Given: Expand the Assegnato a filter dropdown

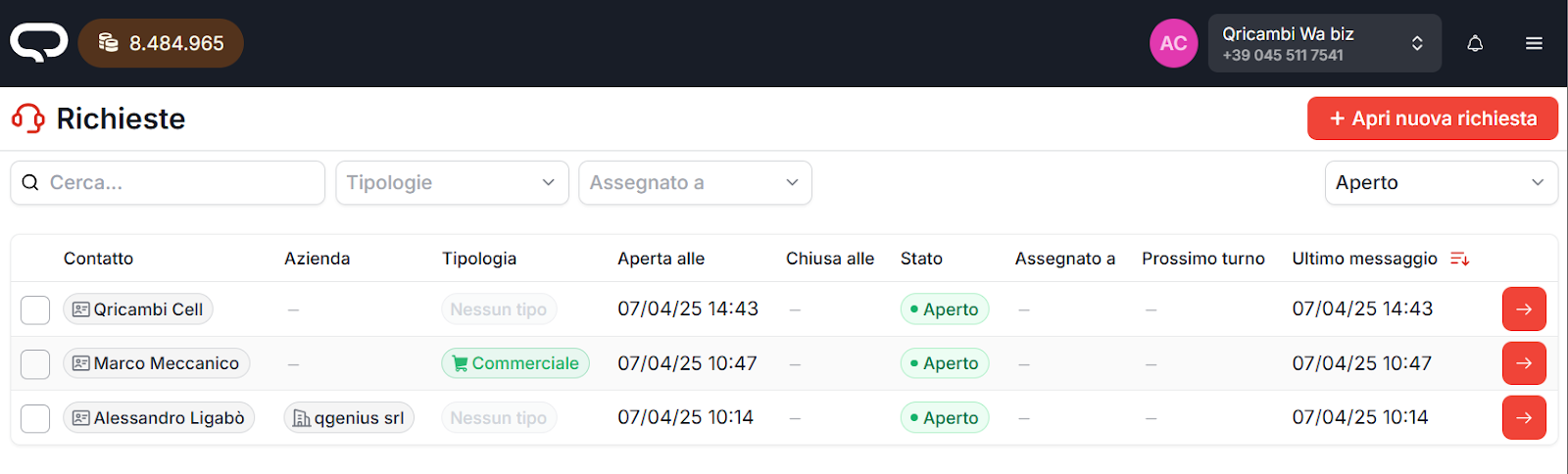Looking at the screenshot, I should 695,183.
